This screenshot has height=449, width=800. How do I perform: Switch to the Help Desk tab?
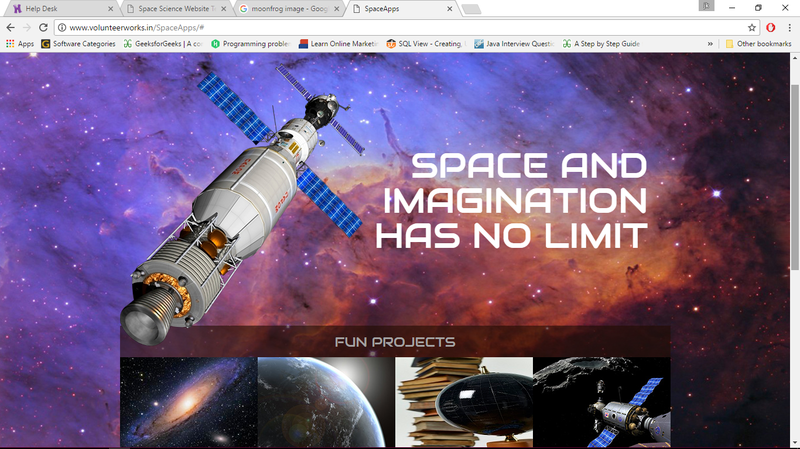[50, 9]
